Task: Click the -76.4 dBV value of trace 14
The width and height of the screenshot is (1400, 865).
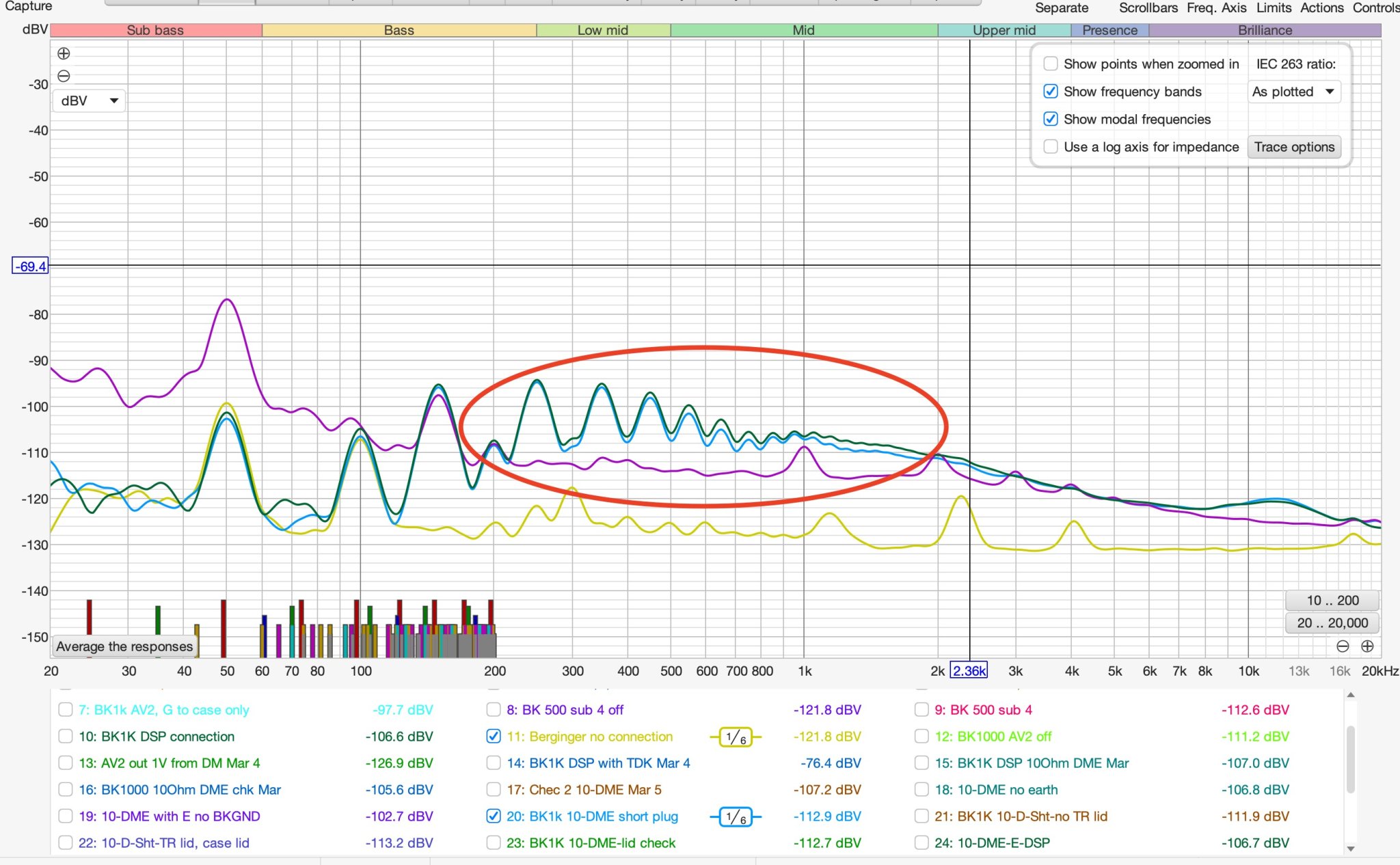Action: (831, 763)
